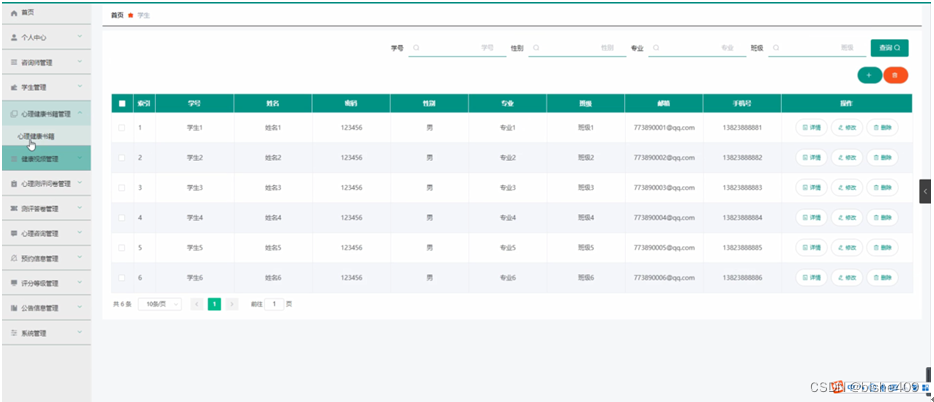Click the 性别 search input field
Viewport: 934px width, 402px height.
(x=577, y=48)
